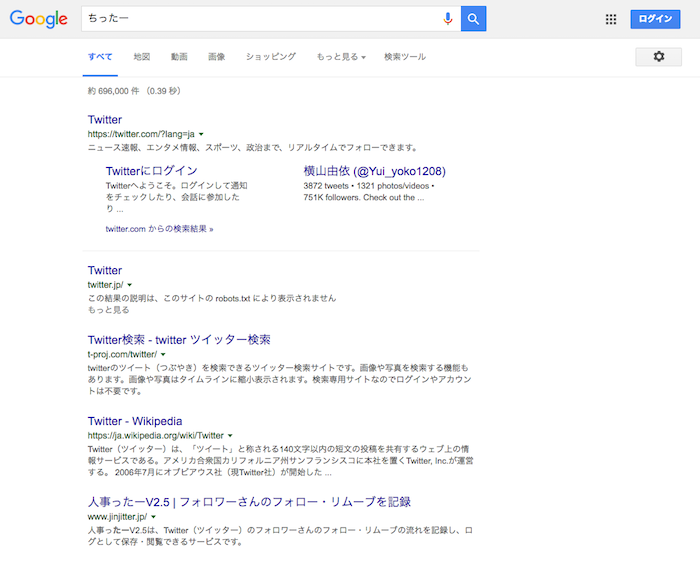Focus the search text field
The width and height of the screenshot is (700, 563).
(x=260, y=19)
